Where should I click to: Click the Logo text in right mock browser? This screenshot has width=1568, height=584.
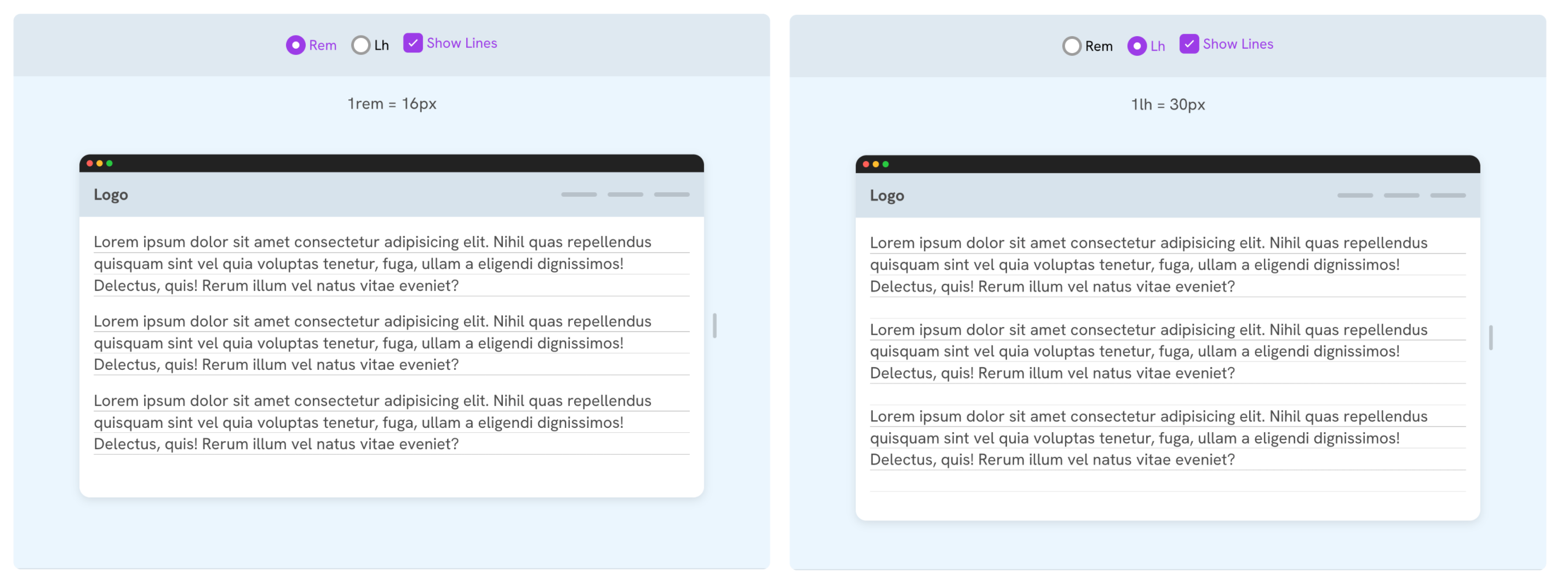pyautogui.click(x=887, y=196)
